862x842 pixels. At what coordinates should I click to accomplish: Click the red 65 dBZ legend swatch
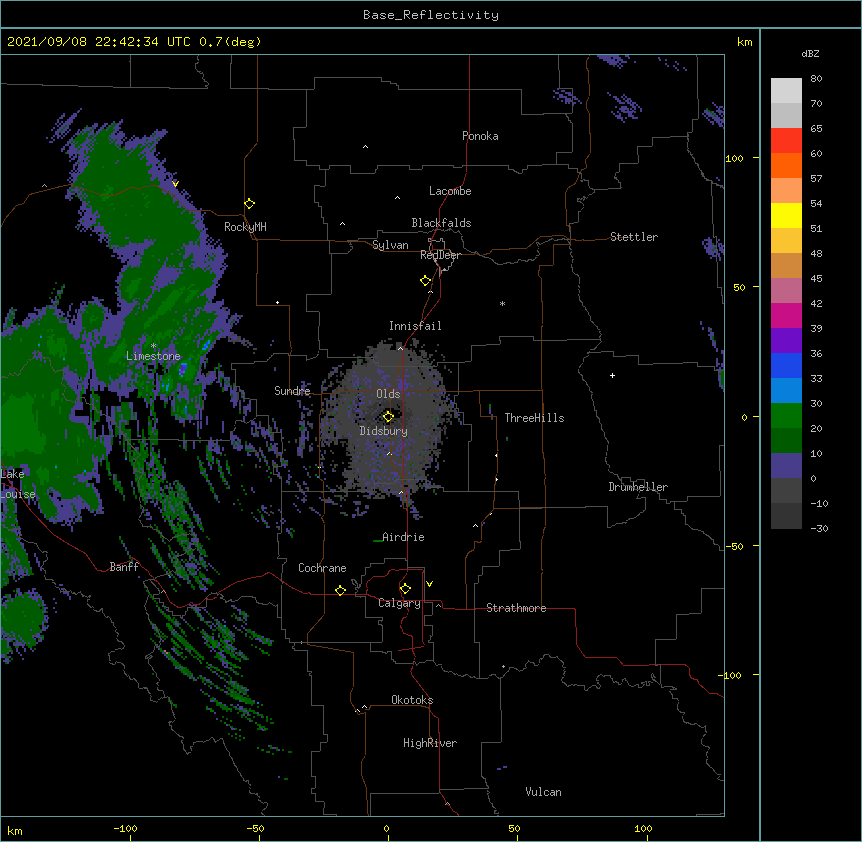[x=786, y=141]
